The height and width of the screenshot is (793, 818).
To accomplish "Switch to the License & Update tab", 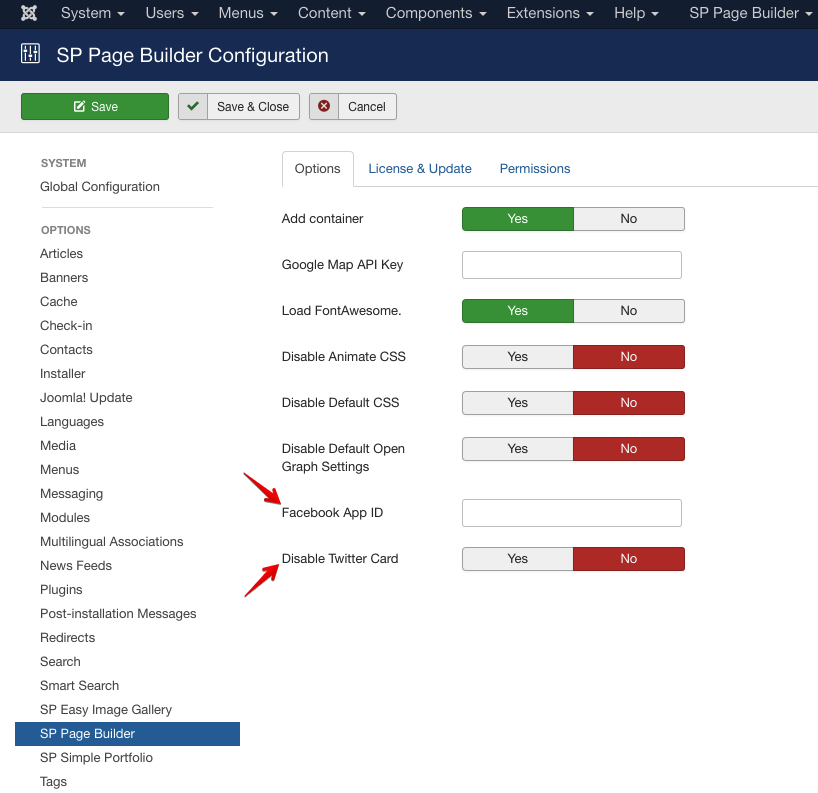I will pyautogui.click(x=420, y=169).
